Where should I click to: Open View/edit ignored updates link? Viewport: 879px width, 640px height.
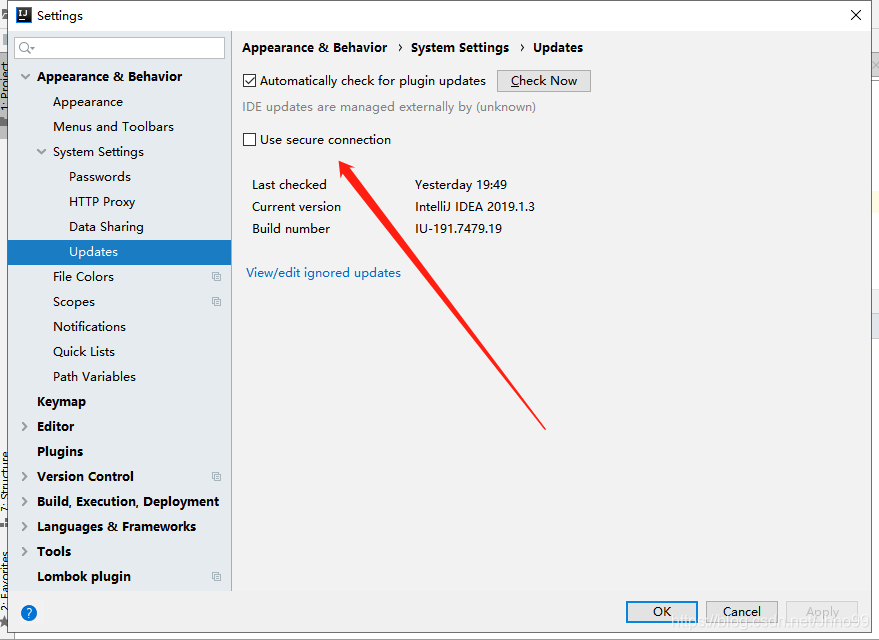point(323,273)
